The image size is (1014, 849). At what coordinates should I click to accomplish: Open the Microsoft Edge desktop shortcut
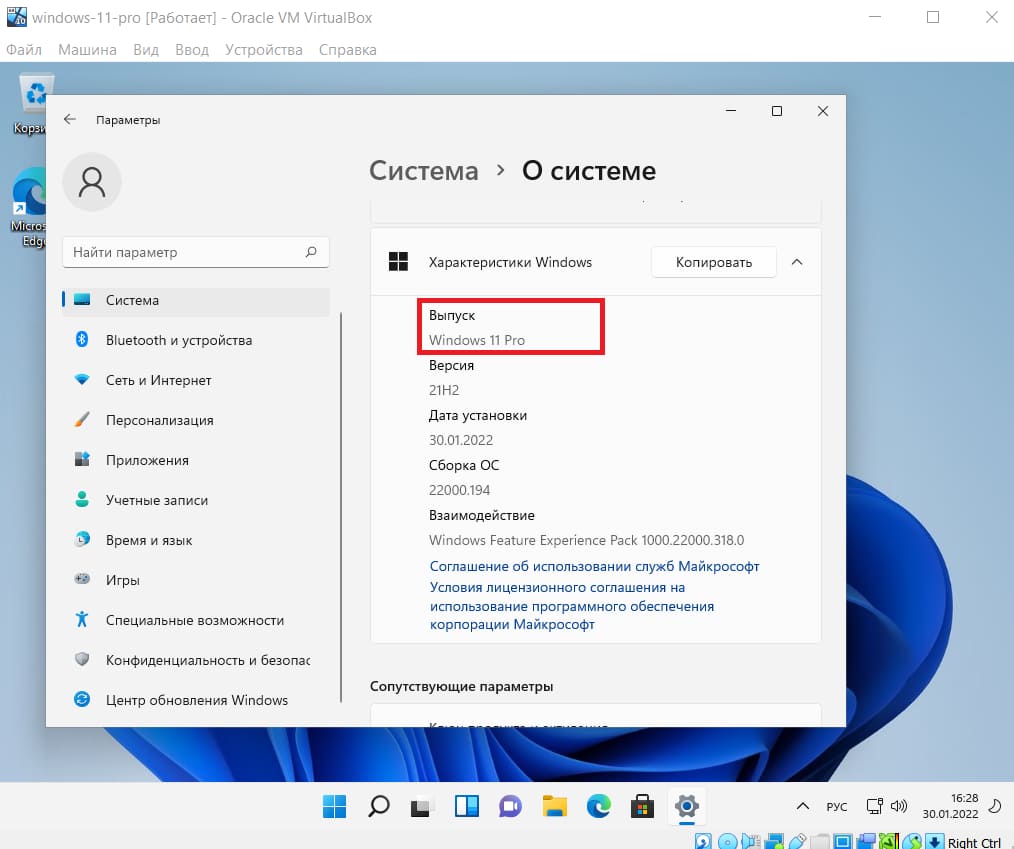(29, 207)
